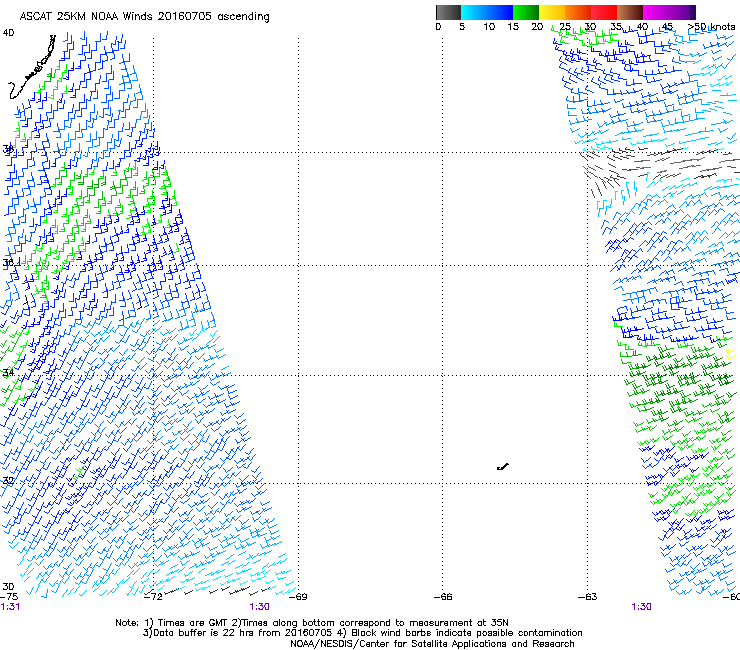
Task: Click the '1:30' time label left of -69
Action: (260, 607)
